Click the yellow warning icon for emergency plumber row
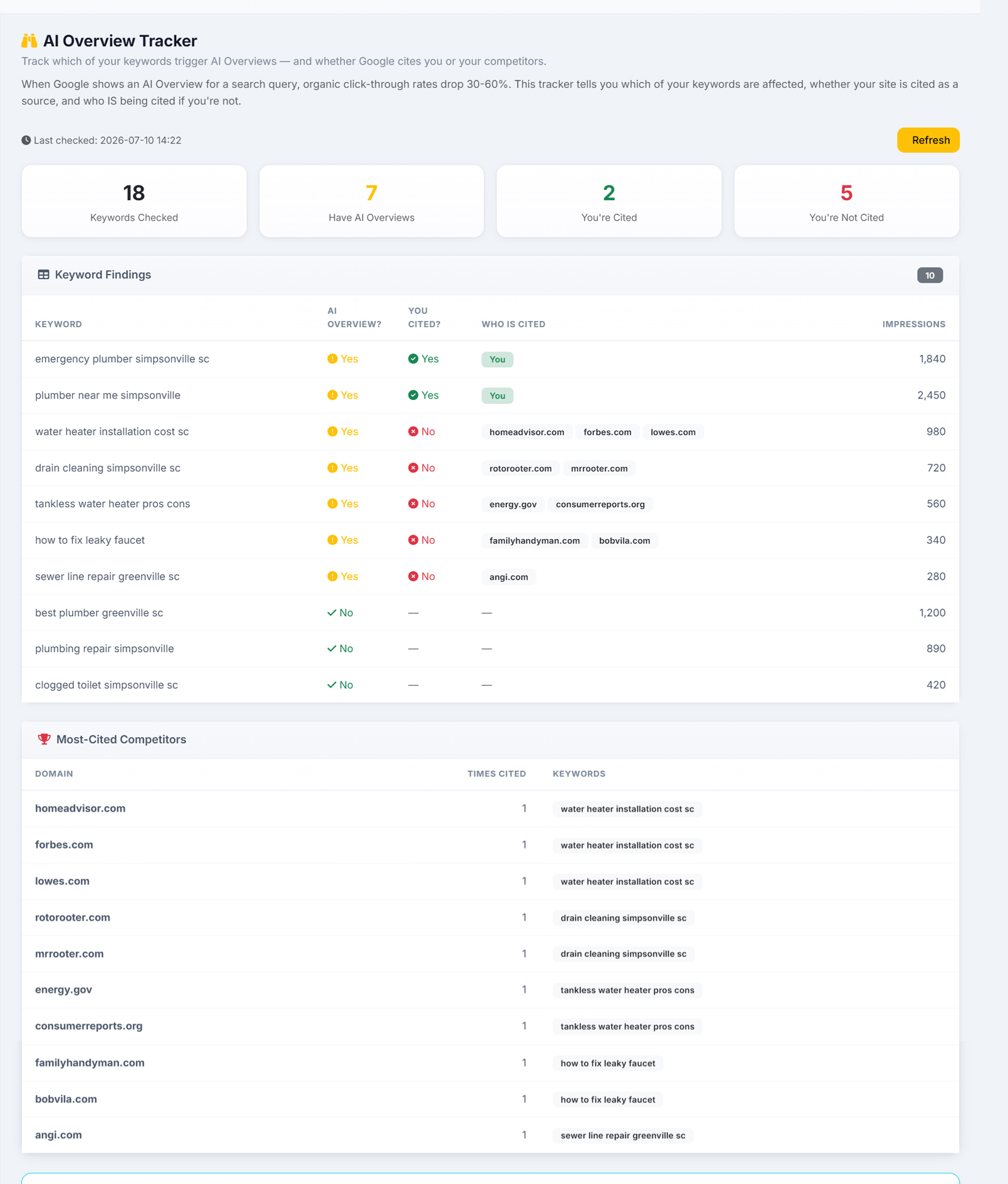Screen dimensions: 1008x1184 point(332,359)
